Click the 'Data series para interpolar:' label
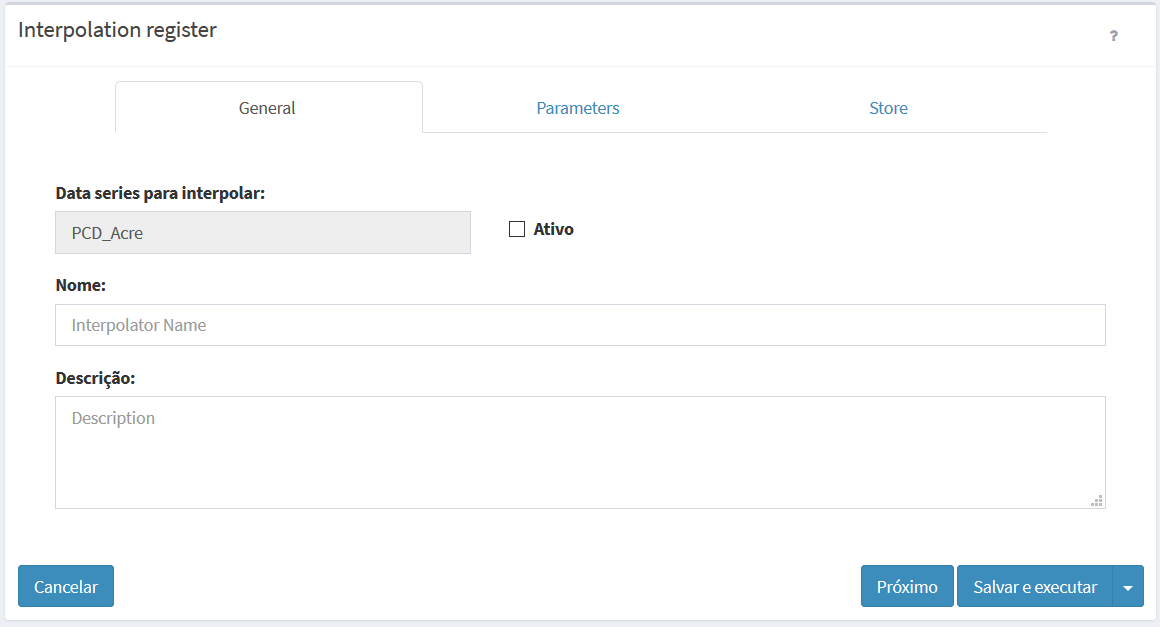The image size is (1160, 627). point(160,193)
